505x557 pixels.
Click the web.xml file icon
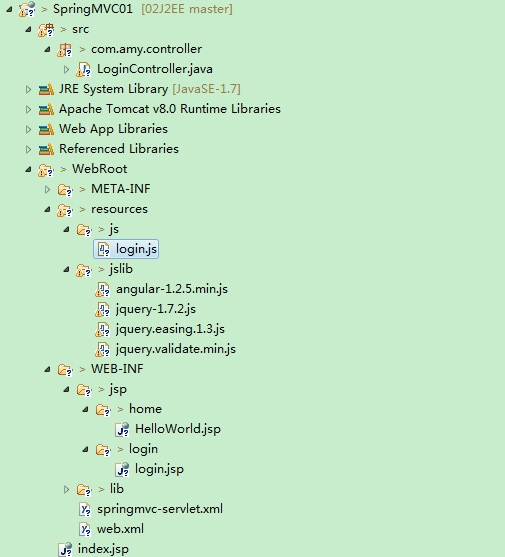point(85,529)
